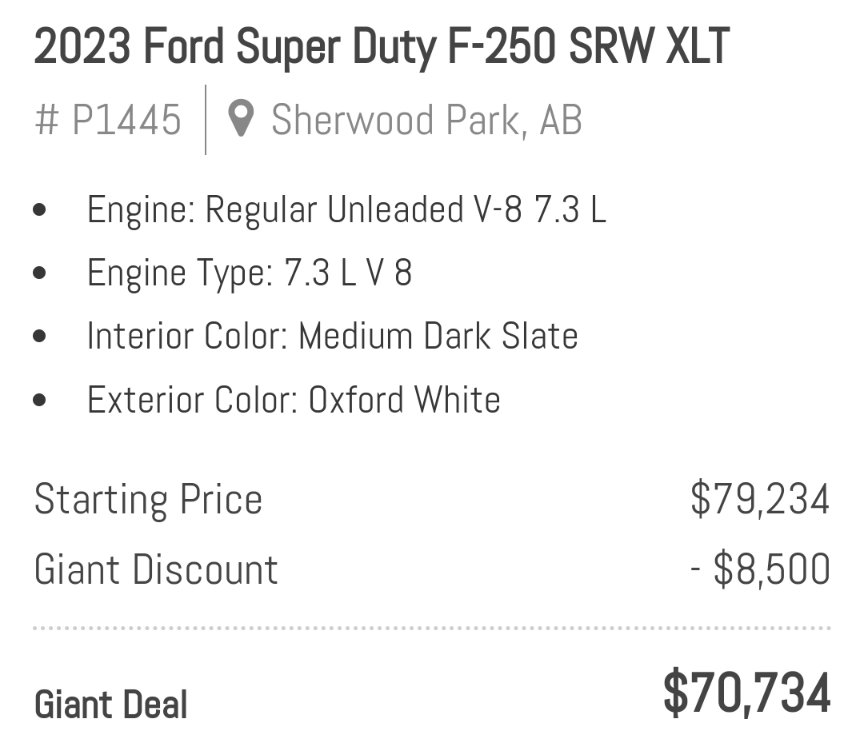Click the Engine Type 7.3 L V 8 line
Image resolution: width=864 pixels, height=743 pixels.
[x=250, y=273]
